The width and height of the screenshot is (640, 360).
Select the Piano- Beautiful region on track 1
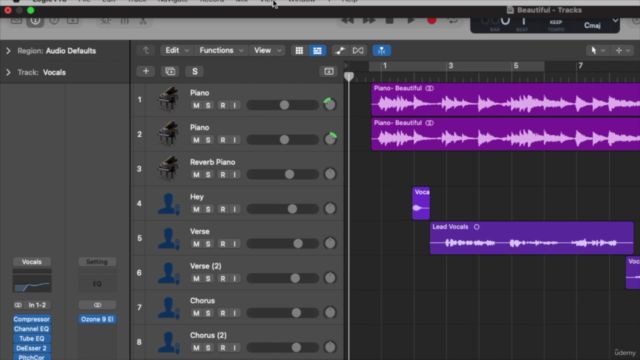point(505,100)
